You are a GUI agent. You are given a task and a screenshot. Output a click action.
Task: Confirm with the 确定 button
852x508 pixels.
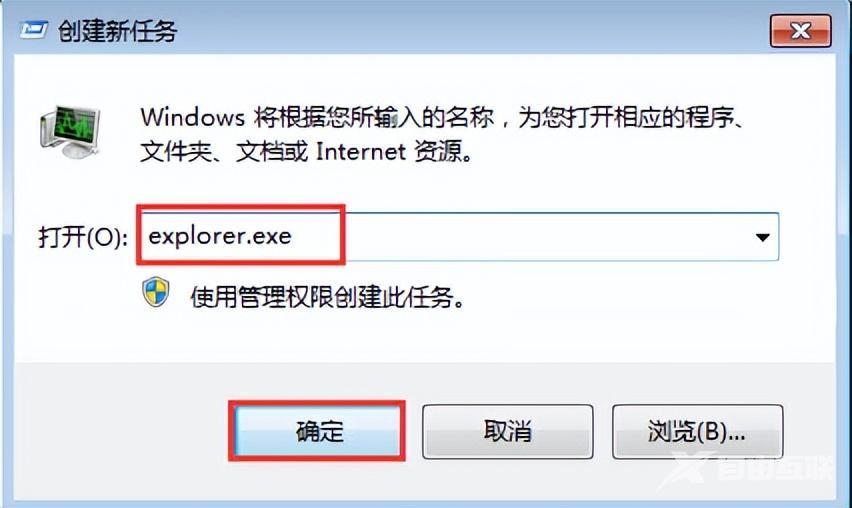(x=317, y=431)
